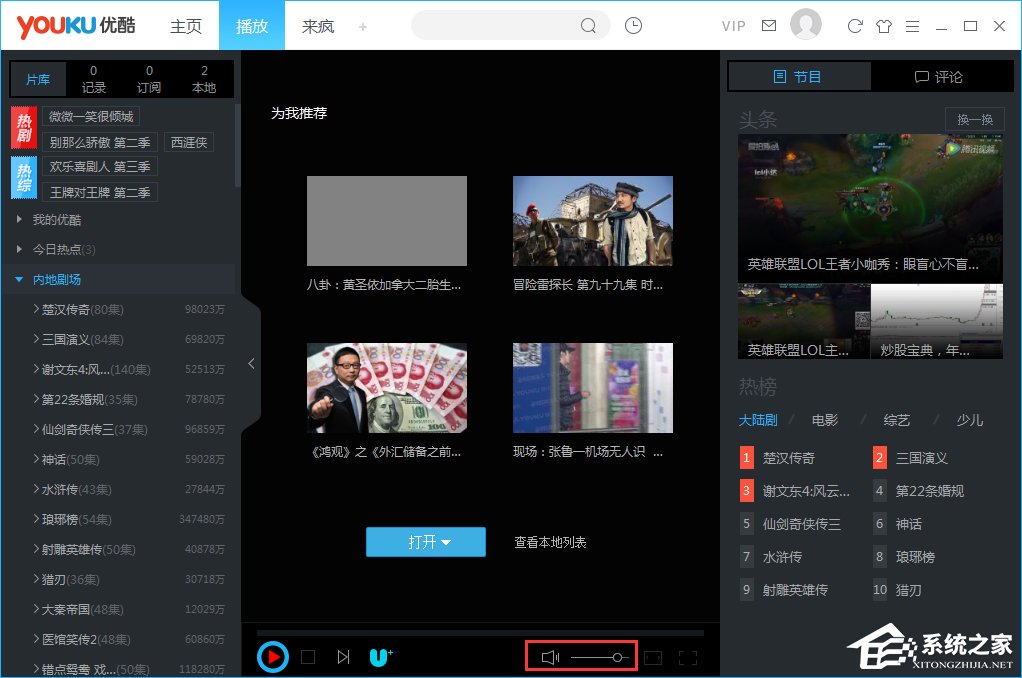1022x678 pixels.
Task: Open the user avatar profile
Action: [x=806, y=25]
